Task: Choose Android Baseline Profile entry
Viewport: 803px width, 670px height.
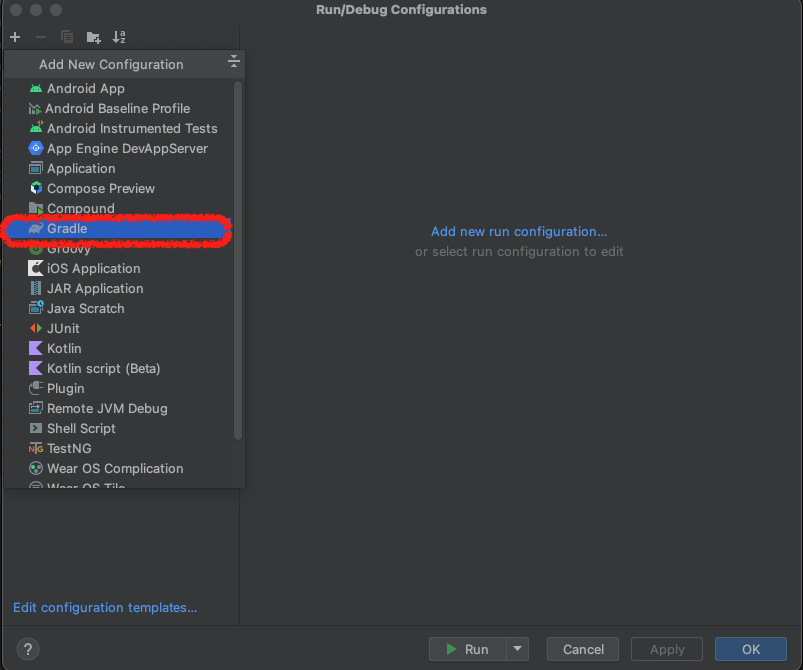Action: click(119, 108)
